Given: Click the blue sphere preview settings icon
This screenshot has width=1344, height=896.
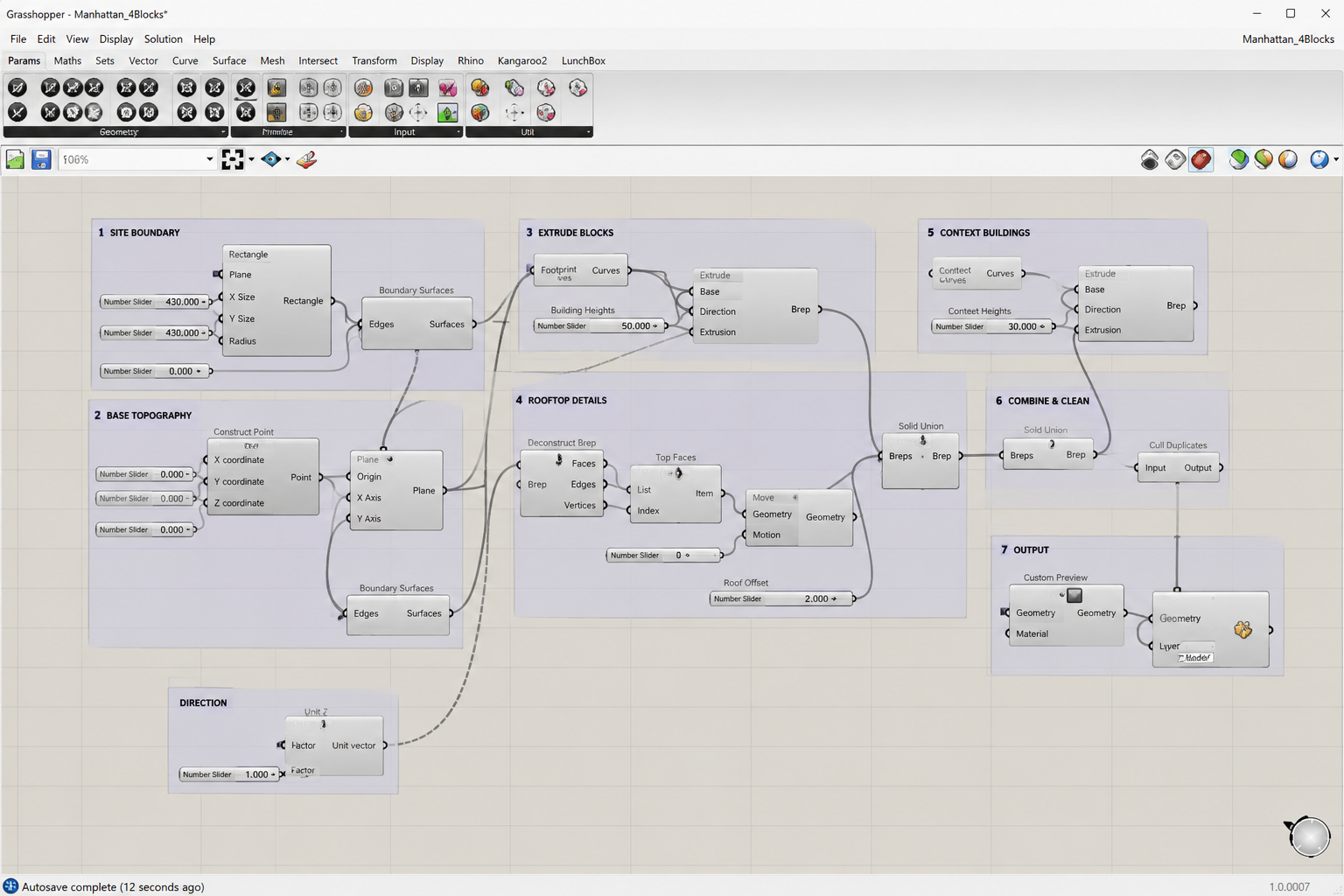Looking at the screenshot, I should click(x=1319, y=159).
